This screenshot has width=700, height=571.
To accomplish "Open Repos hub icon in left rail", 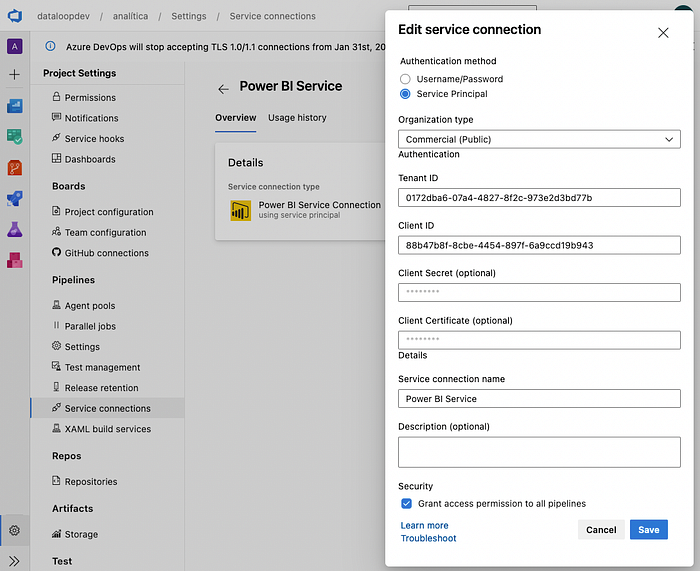I will 15,168.
